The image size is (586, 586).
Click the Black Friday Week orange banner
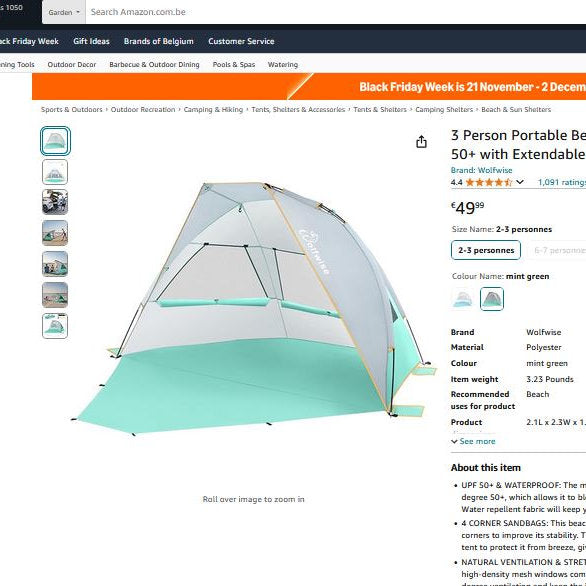click(x=309, y=87)
